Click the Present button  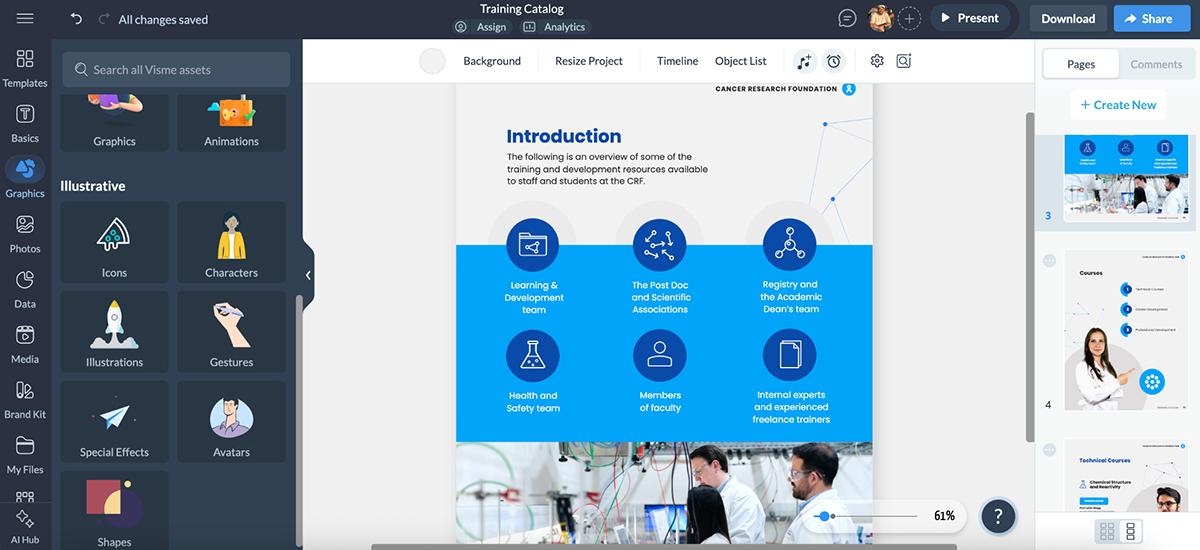coord(969,18)
